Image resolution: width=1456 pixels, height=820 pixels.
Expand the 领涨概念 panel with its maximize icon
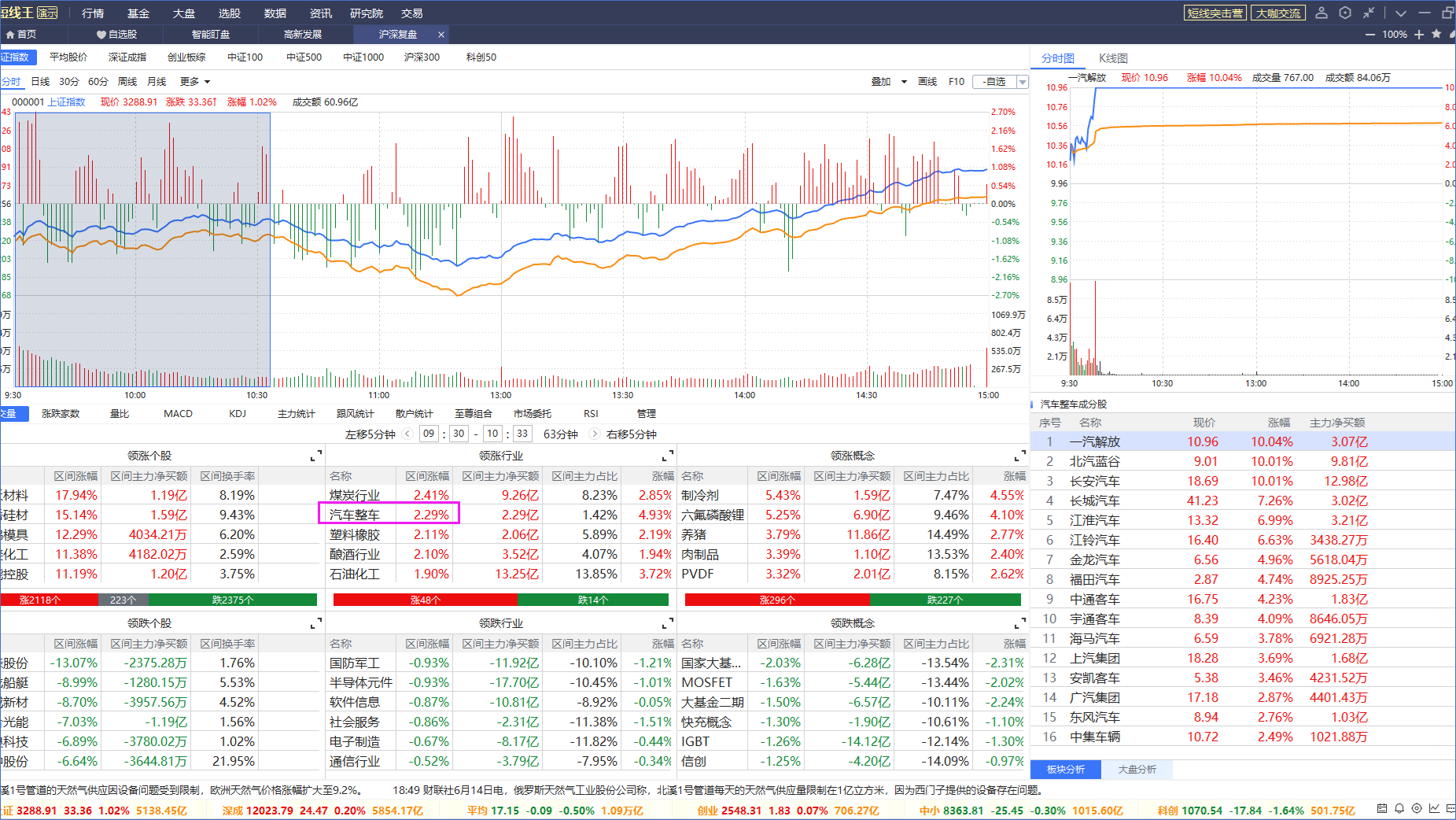1020,456
